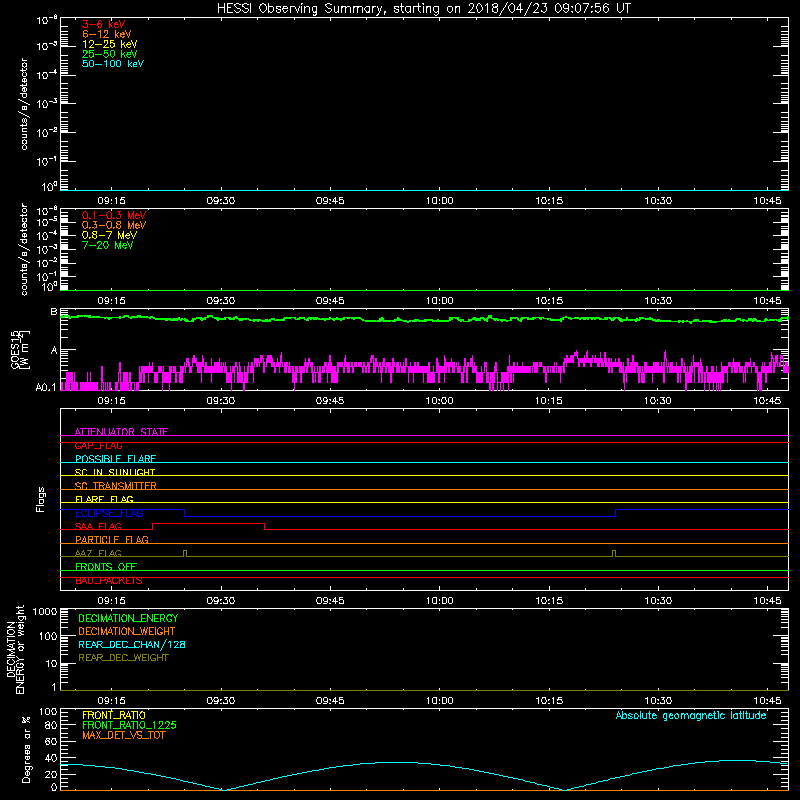Select the 3-6 keV legend label

(103, 24)
